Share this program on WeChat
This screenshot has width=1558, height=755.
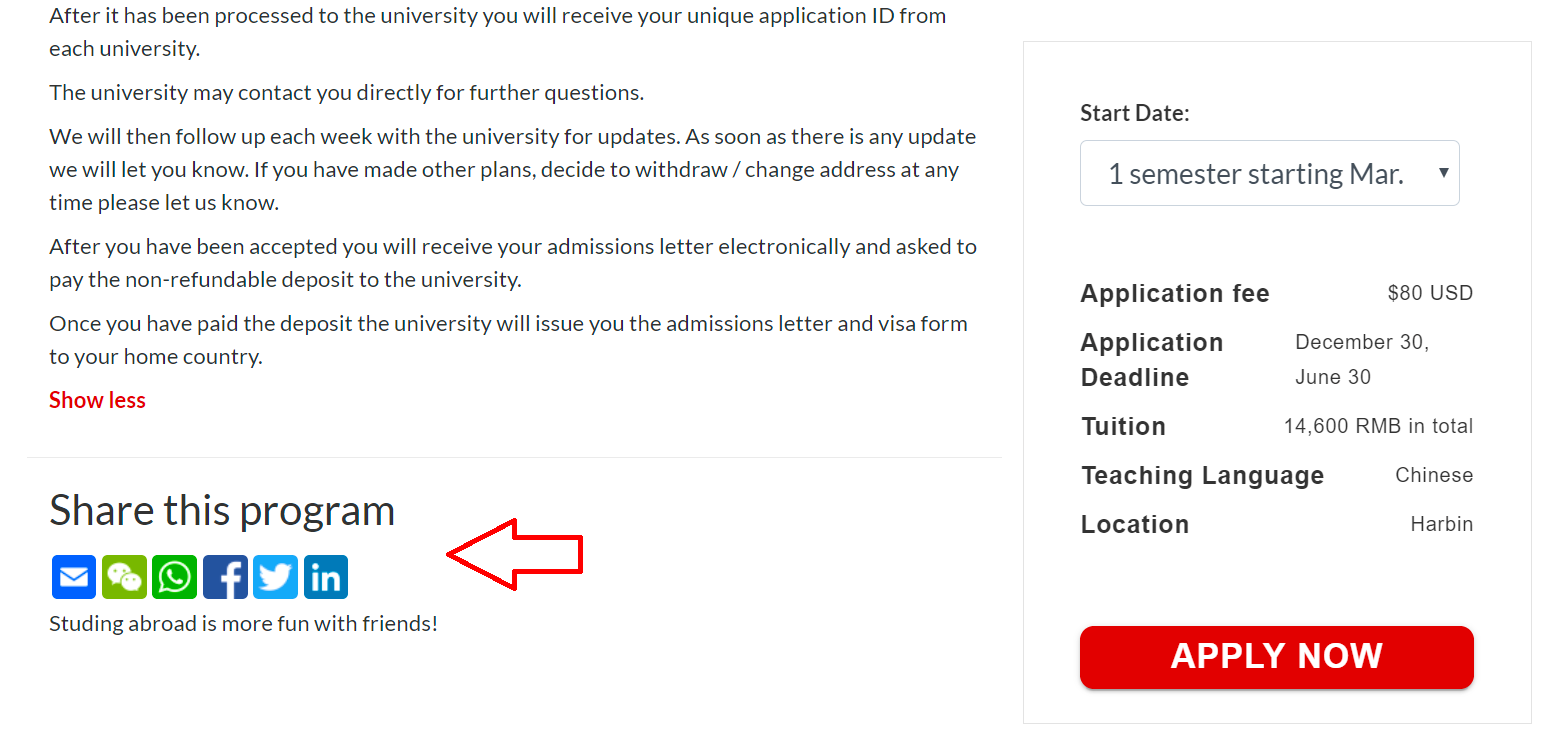point(124,577)
